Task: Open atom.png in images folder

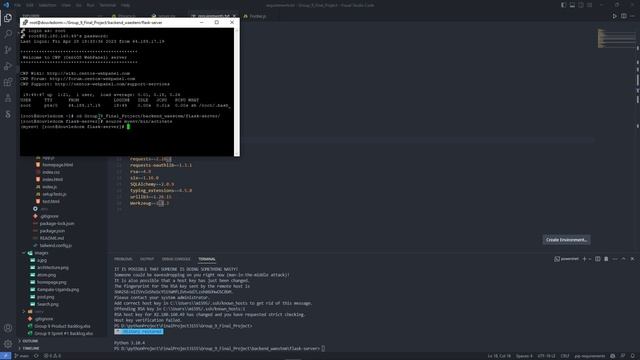Action: pyautogui.click(x=46, y=275)
